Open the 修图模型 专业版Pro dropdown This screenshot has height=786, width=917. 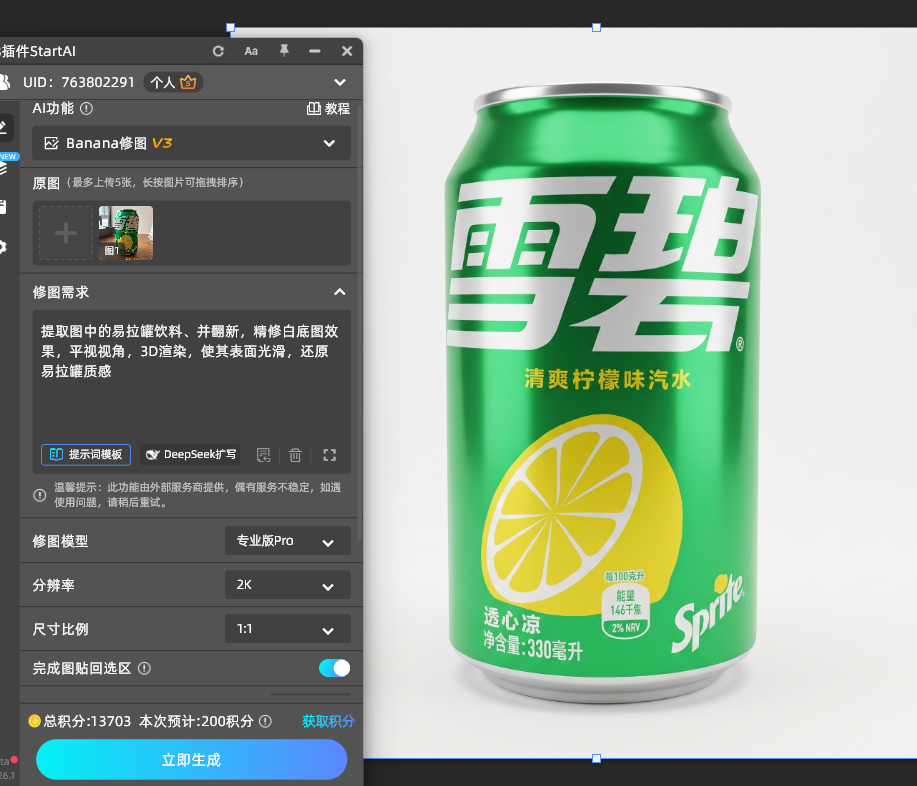point(288,541)
